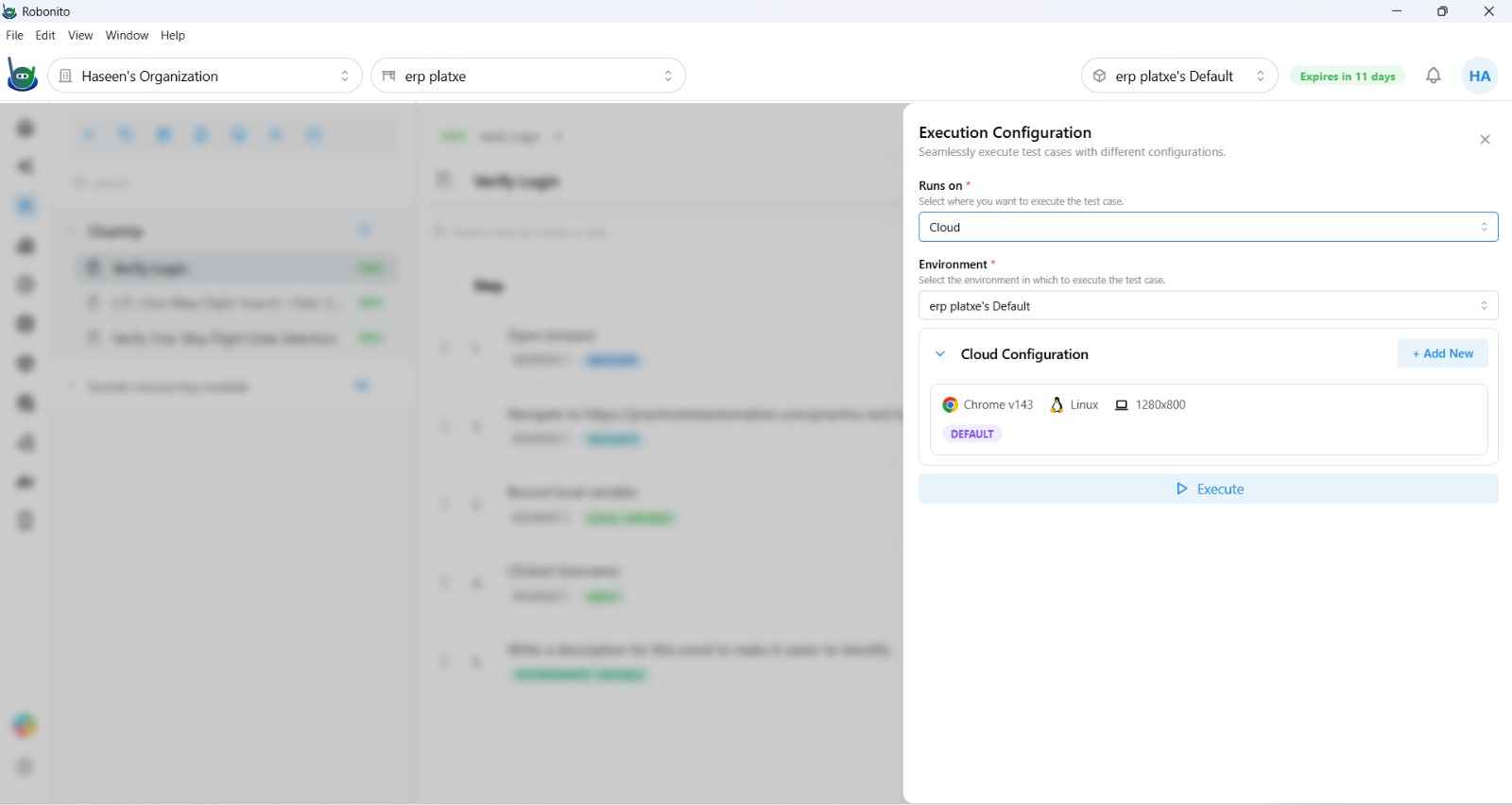The image size is (1512, 805).
Task: Click the 1280x800 resolution text
Action: click(x=1160, y=404)
